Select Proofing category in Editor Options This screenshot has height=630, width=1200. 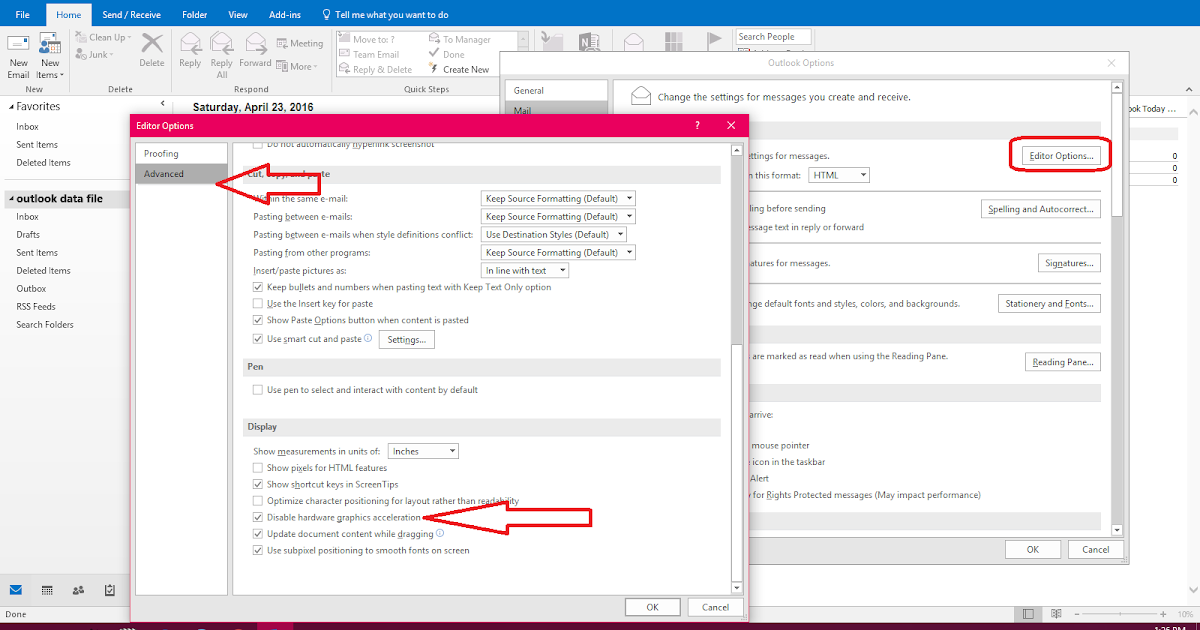tap(183, 154)
